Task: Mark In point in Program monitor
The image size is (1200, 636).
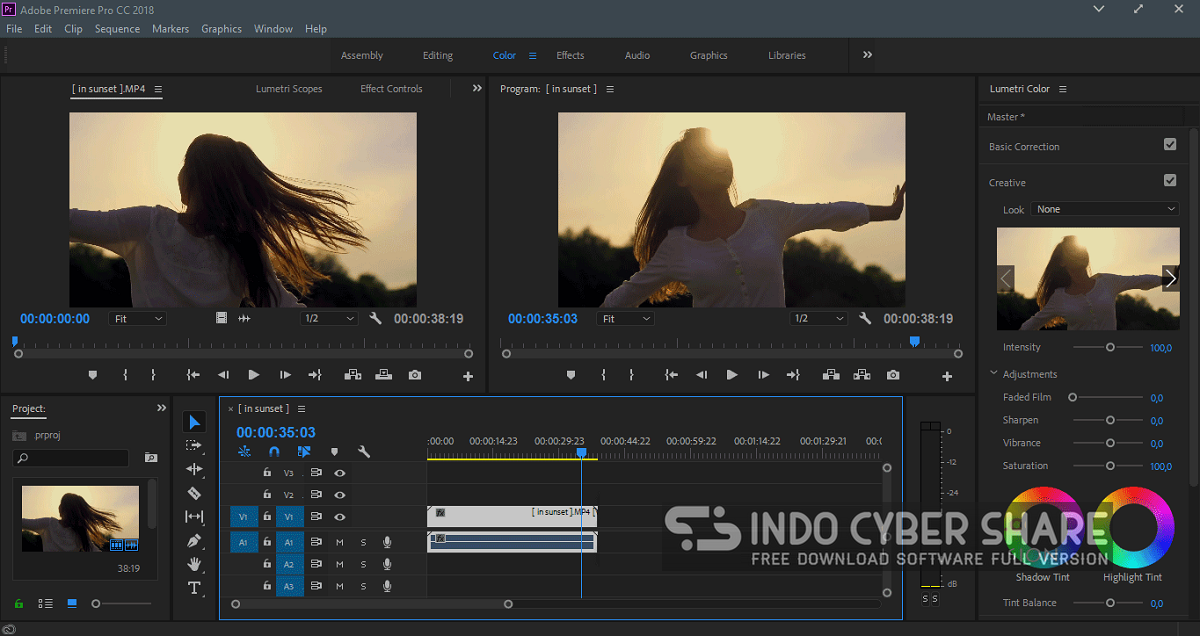Action: point(604,375)
